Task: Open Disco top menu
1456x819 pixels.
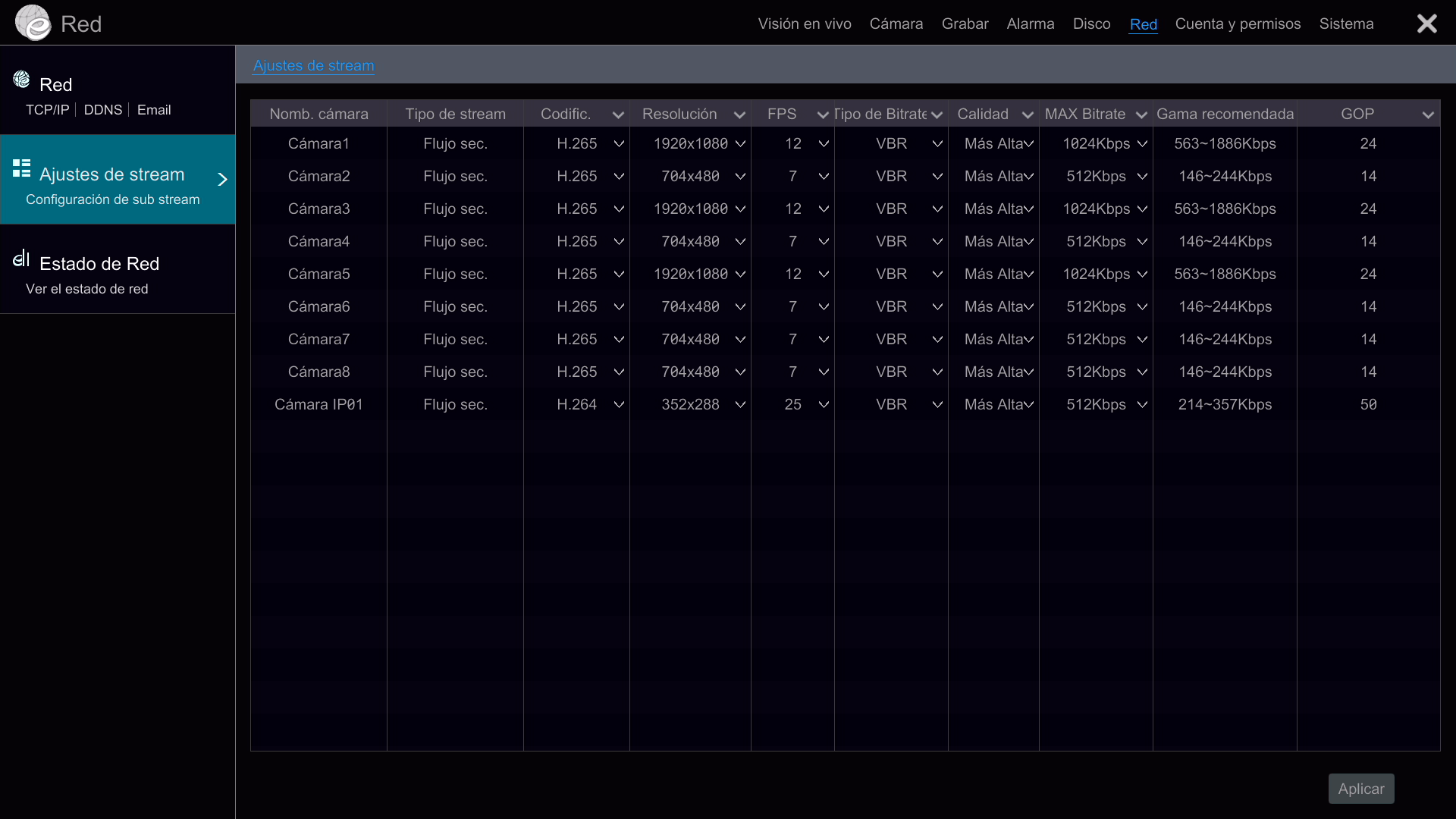Action: pos(1091,24)
